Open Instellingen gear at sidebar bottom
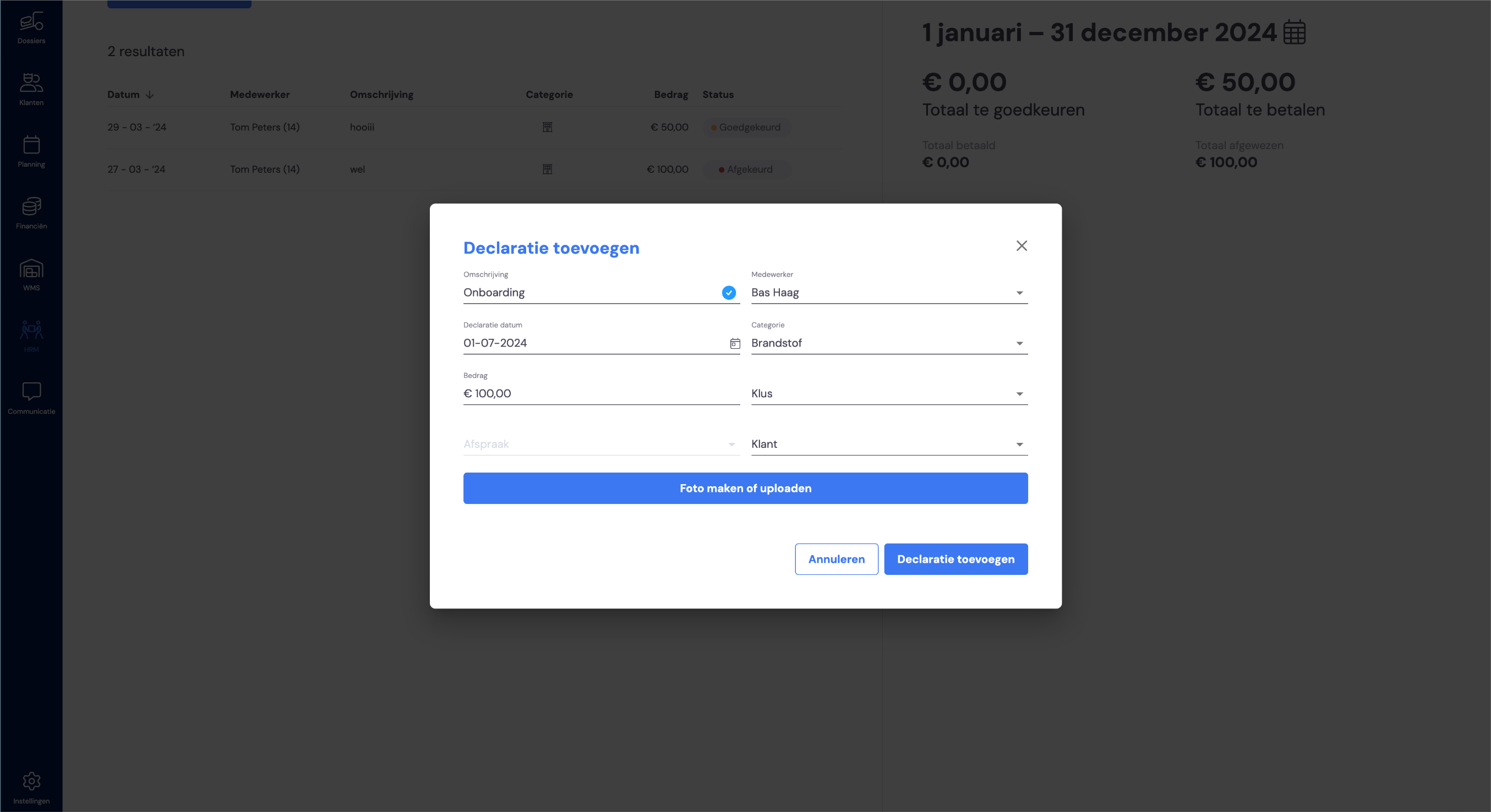This screenshot has height=812, width=1491. (31, 788)
